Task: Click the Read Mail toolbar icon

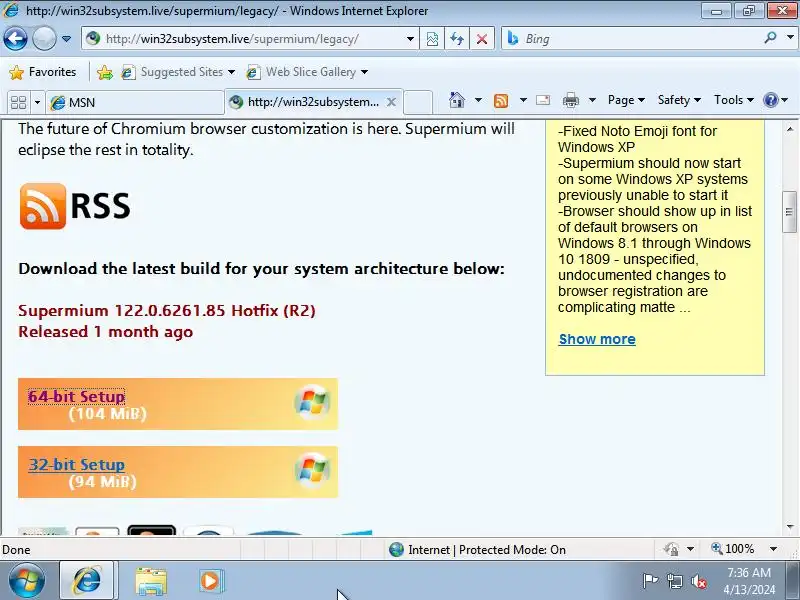Action: pos(543,100)
